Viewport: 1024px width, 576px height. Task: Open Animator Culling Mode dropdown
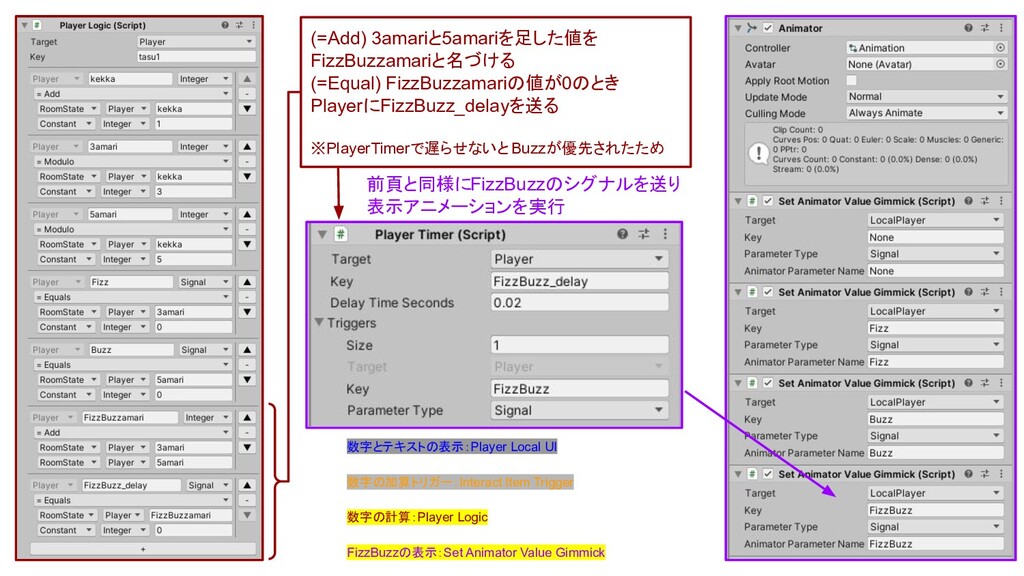tap(926, 113)
